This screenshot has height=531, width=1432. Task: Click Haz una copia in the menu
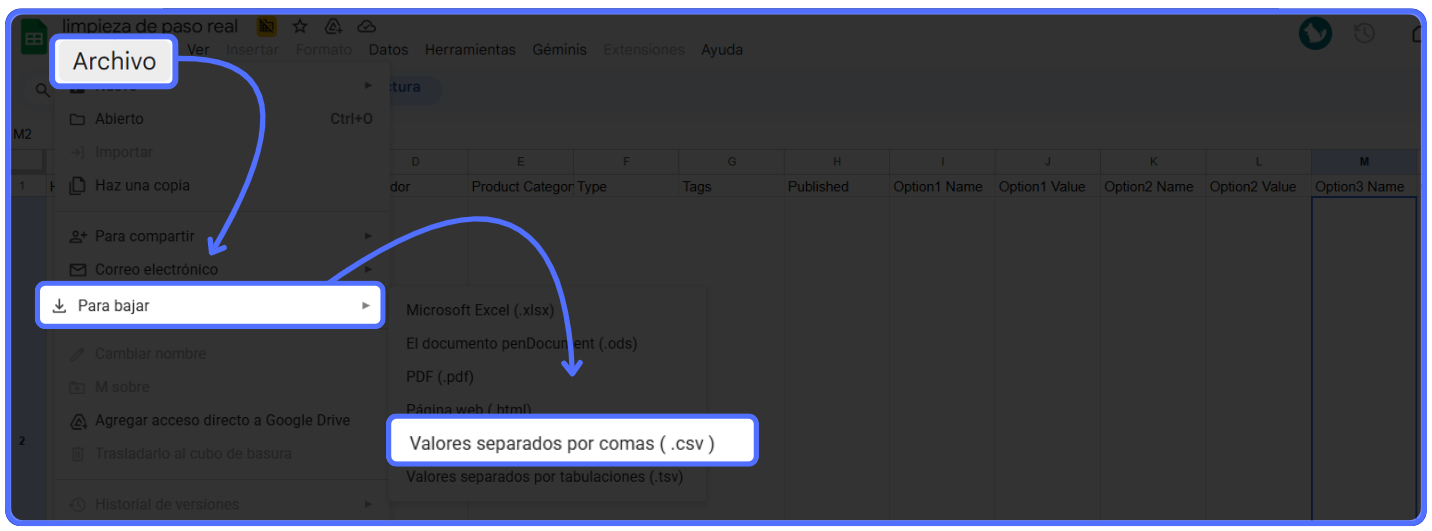tap(142, 186)
